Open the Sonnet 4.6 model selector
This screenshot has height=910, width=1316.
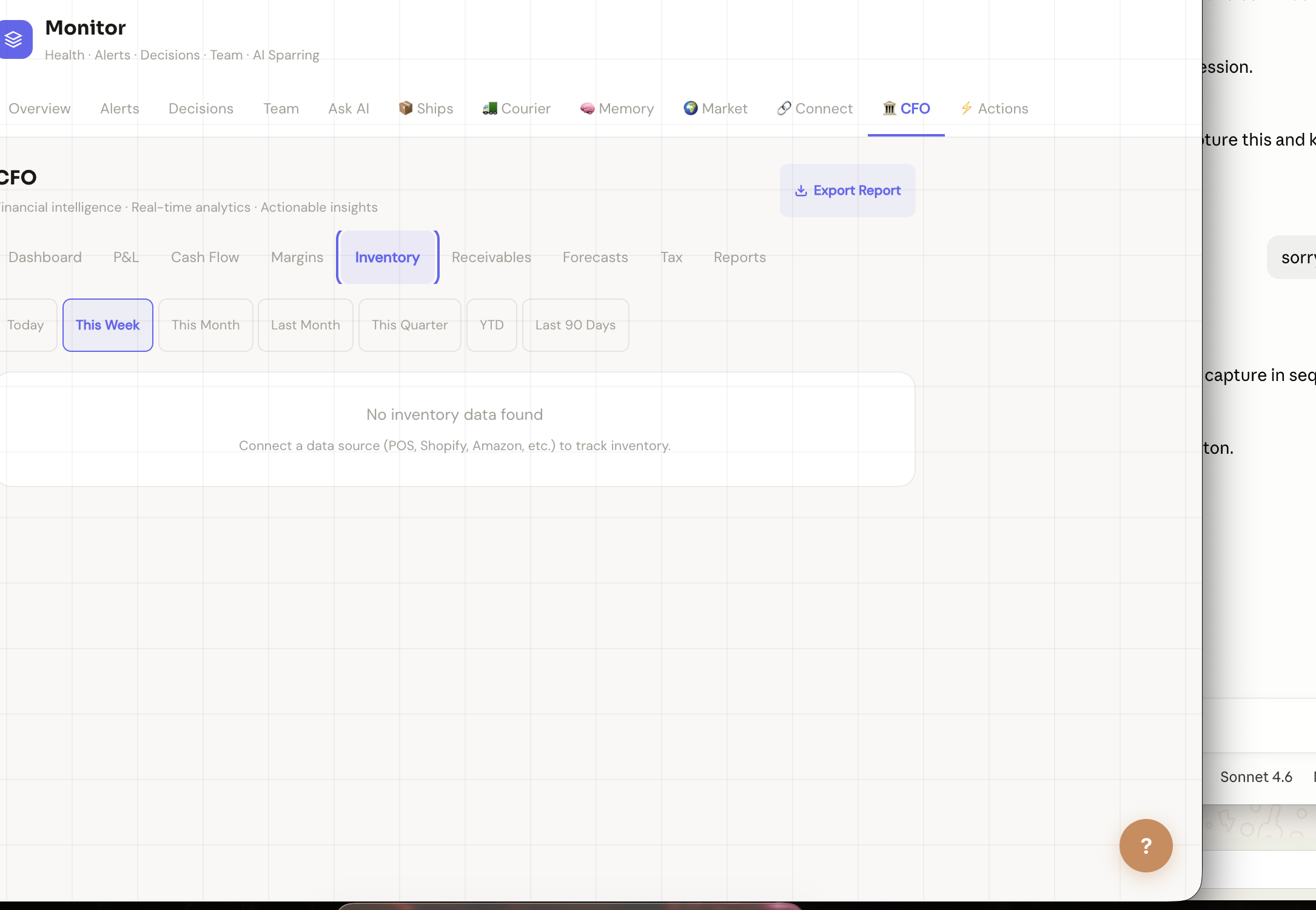(x=1256, y=777)
